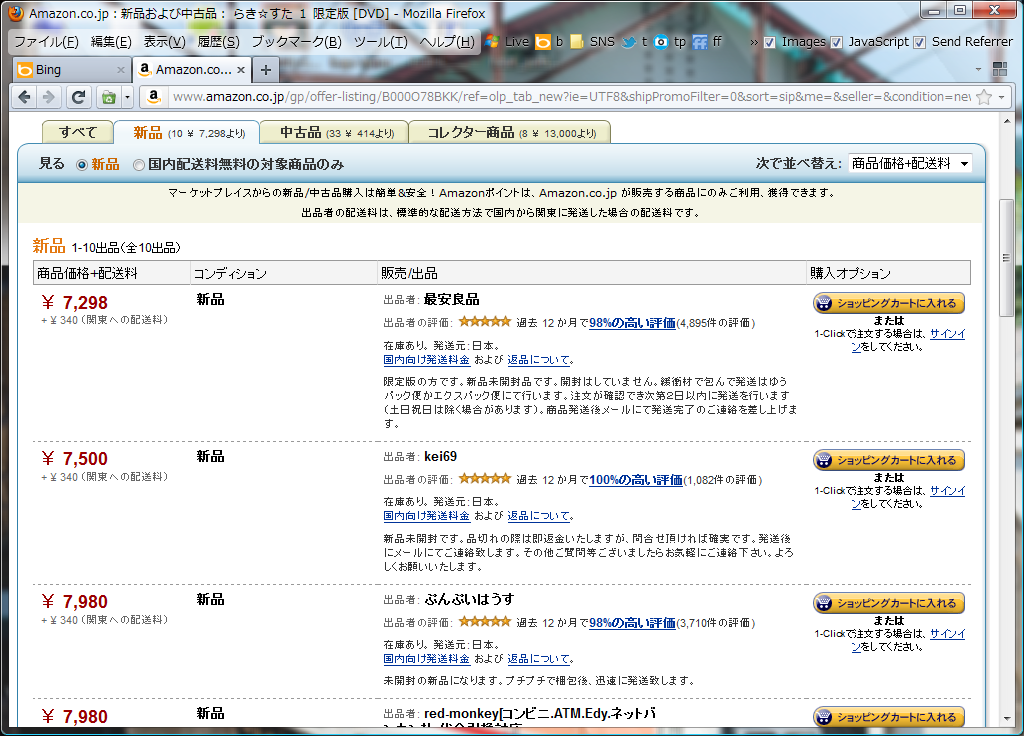Image resolution: width=1024 pixels, height=736 pixels.
Task: Open the ファイル(F) menu
Action: [46, 42]
